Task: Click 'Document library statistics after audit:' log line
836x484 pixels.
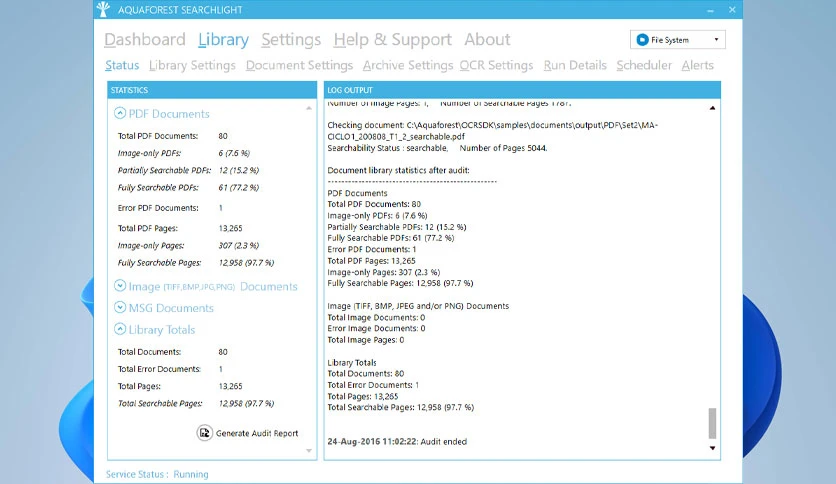Action: pyautogui.click(x=398, y=170)
